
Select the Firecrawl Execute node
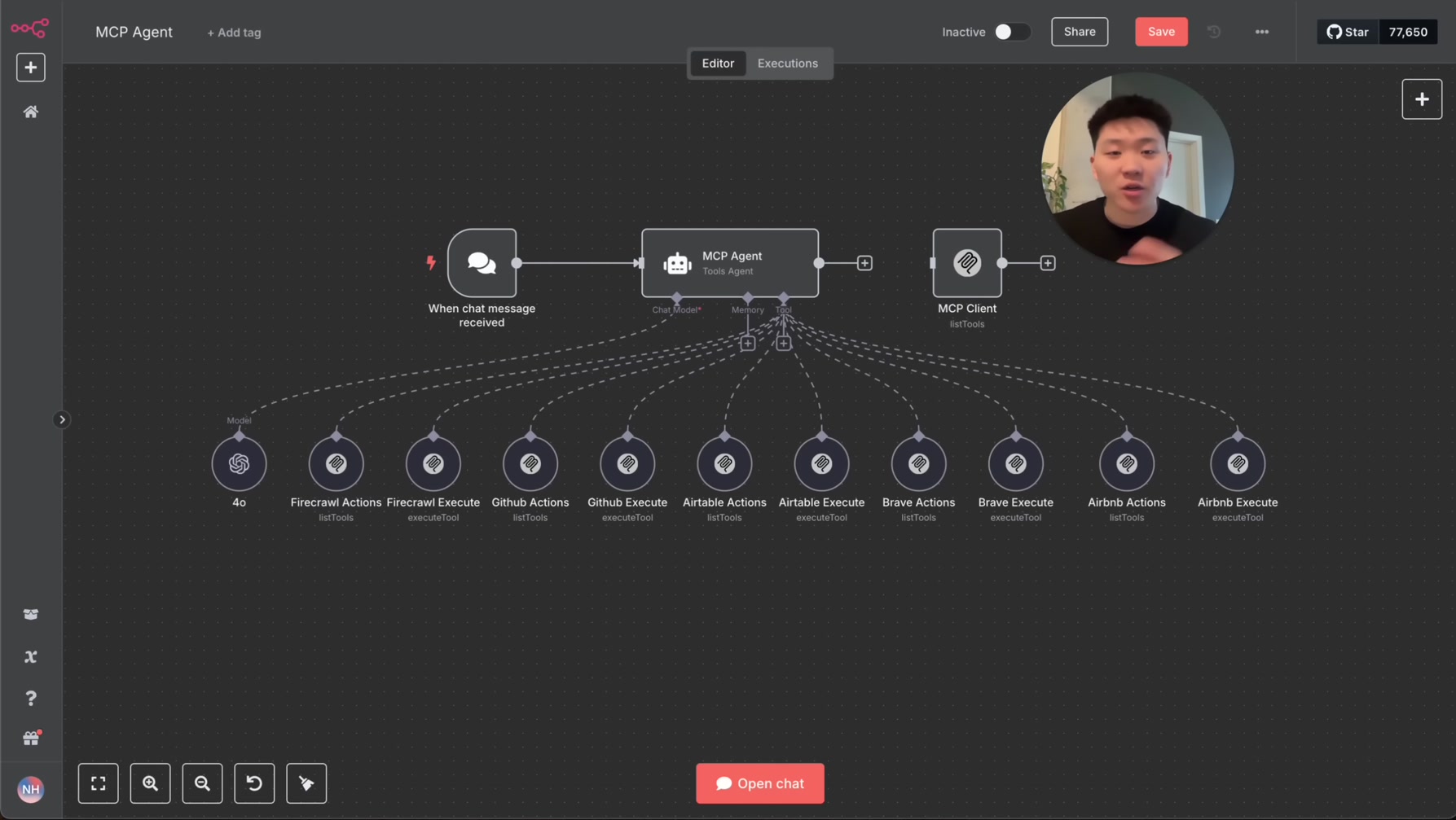tap(433, 463)
